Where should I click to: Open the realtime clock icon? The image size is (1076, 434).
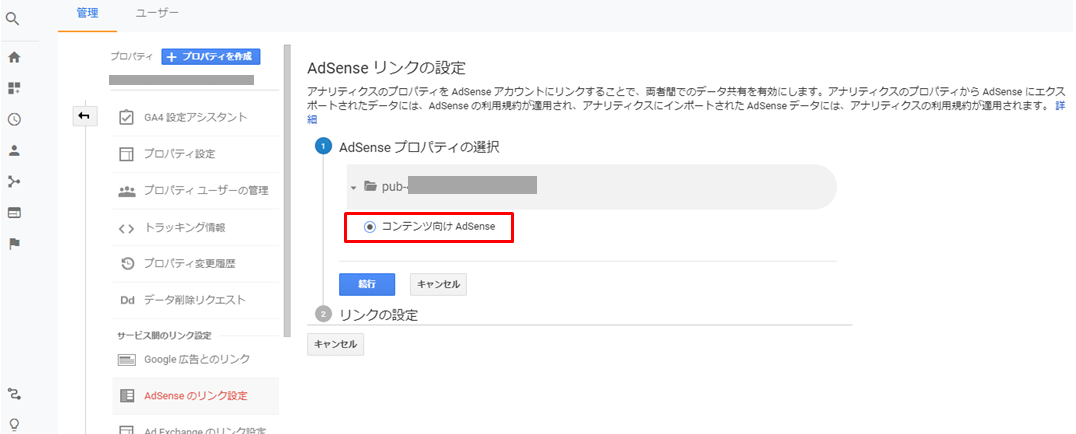[14, 119]
